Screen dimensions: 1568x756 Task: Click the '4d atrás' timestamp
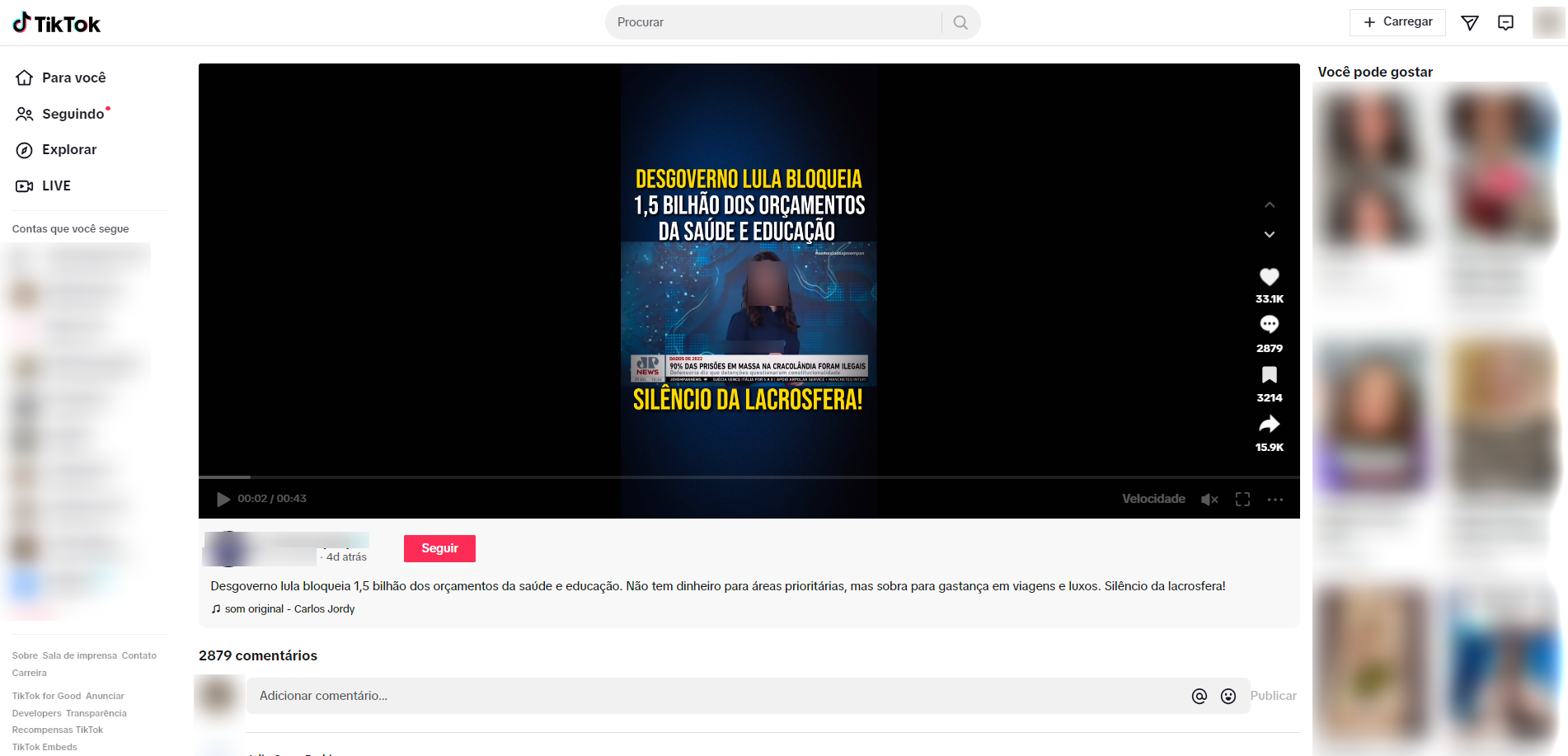pos(346,557)
